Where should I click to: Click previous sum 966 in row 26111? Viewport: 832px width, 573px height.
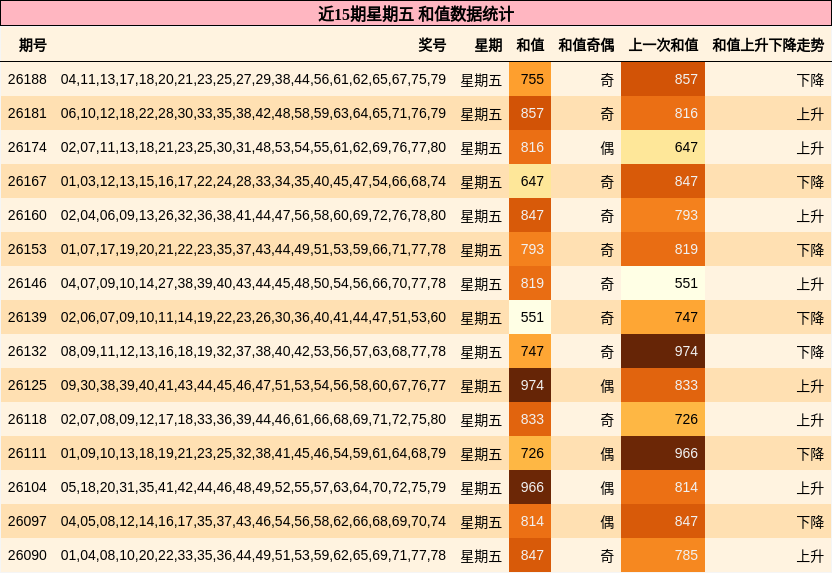pos(663,454)
